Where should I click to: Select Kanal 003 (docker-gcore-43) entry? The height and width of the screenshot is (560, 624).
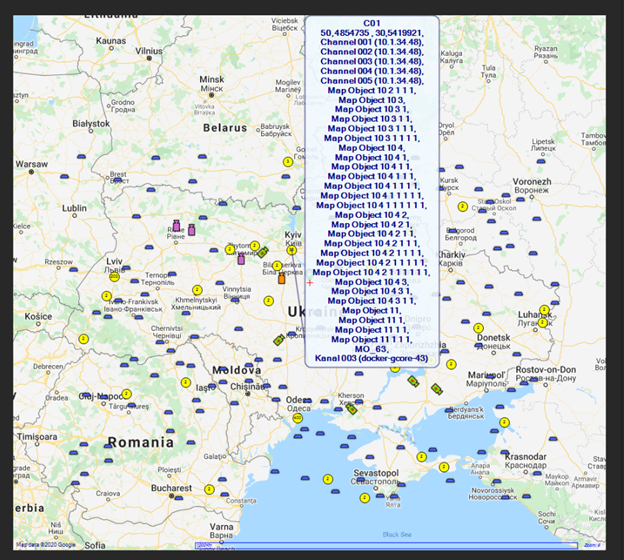(x=372, y=358)
